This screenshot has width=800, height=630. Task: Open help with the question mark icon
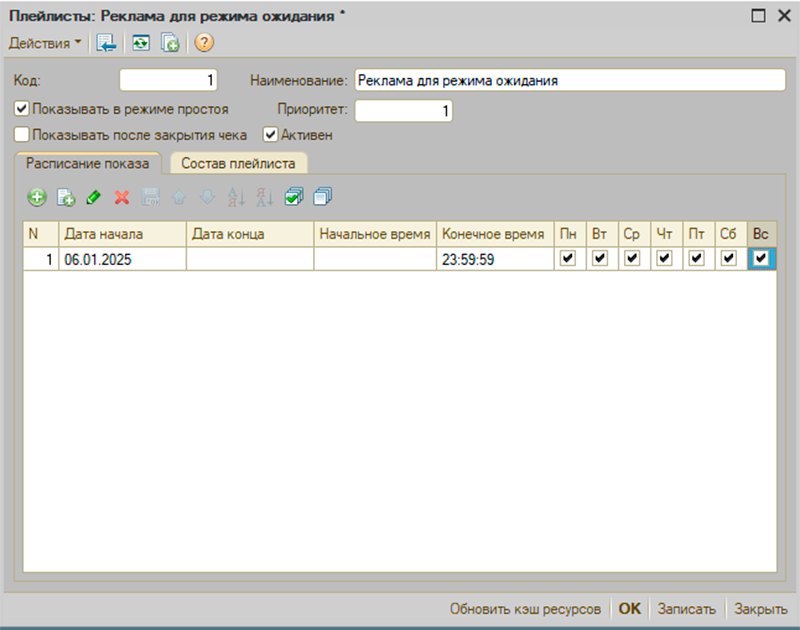204,43
